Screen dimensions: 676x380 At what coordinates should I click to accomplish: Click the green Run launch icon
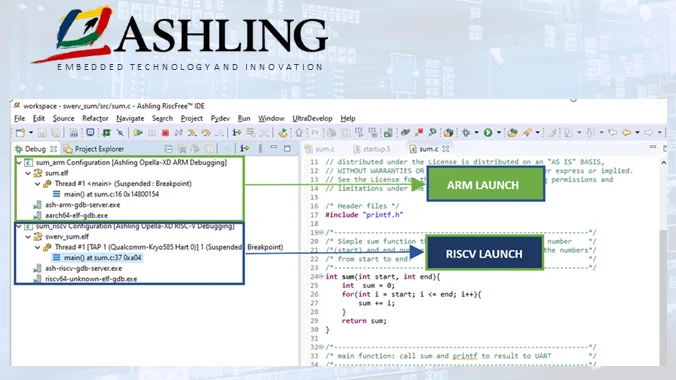click(x=488, y=133)
